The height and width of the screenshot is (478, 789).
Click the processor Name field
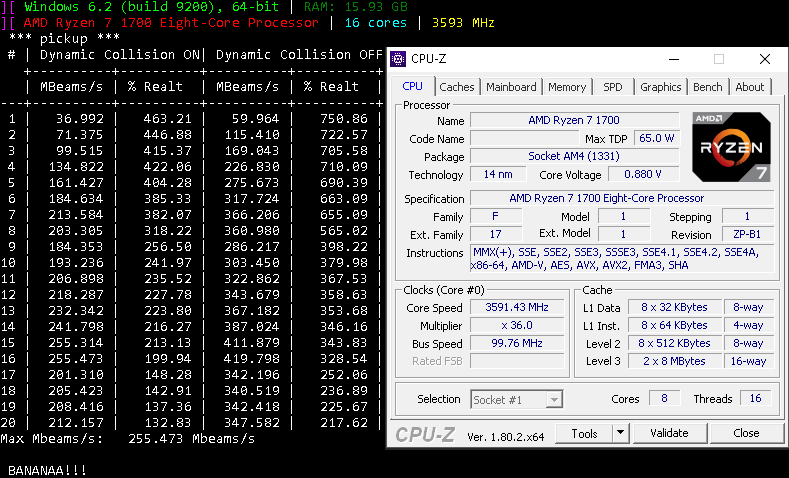click(574, 120)
